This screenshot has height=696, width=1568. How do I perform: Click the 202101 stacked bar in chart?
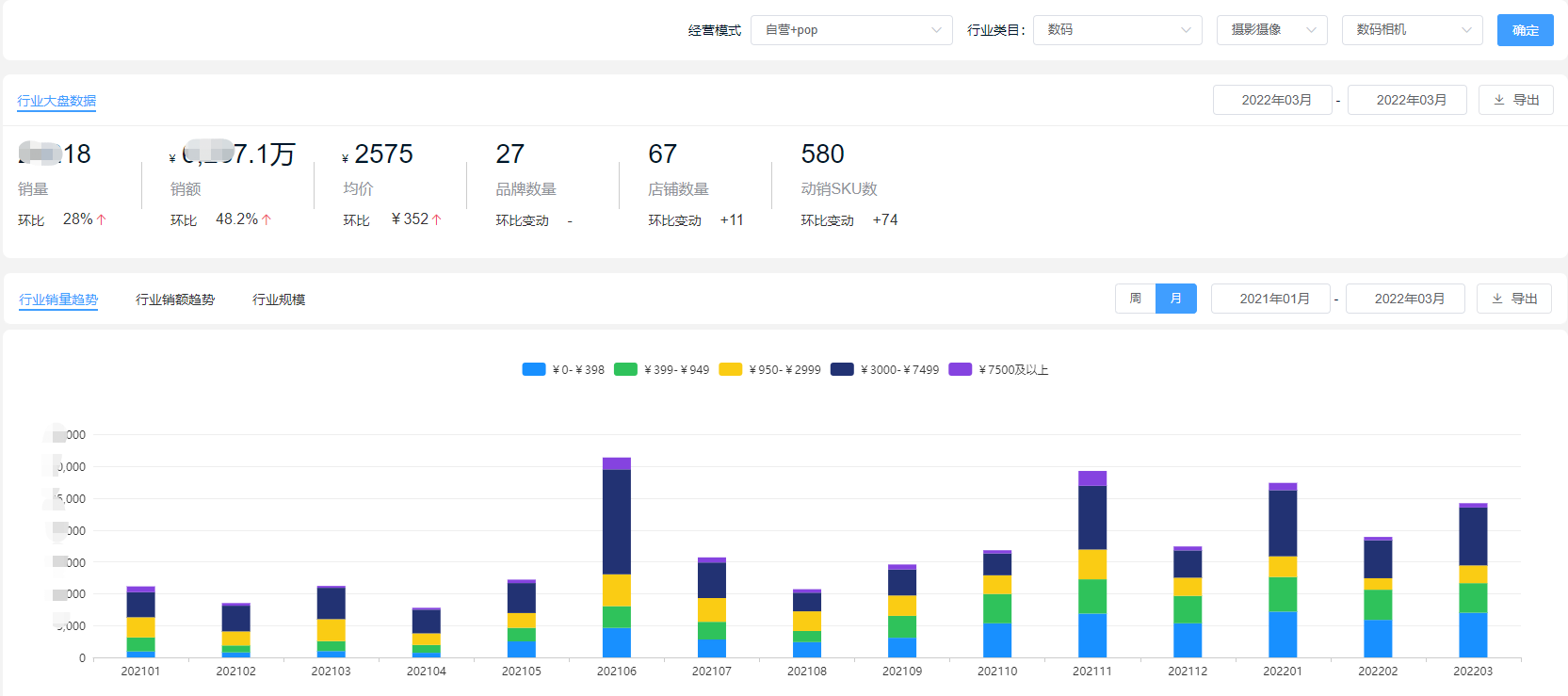pyautogui.click(x=140, y=623)
